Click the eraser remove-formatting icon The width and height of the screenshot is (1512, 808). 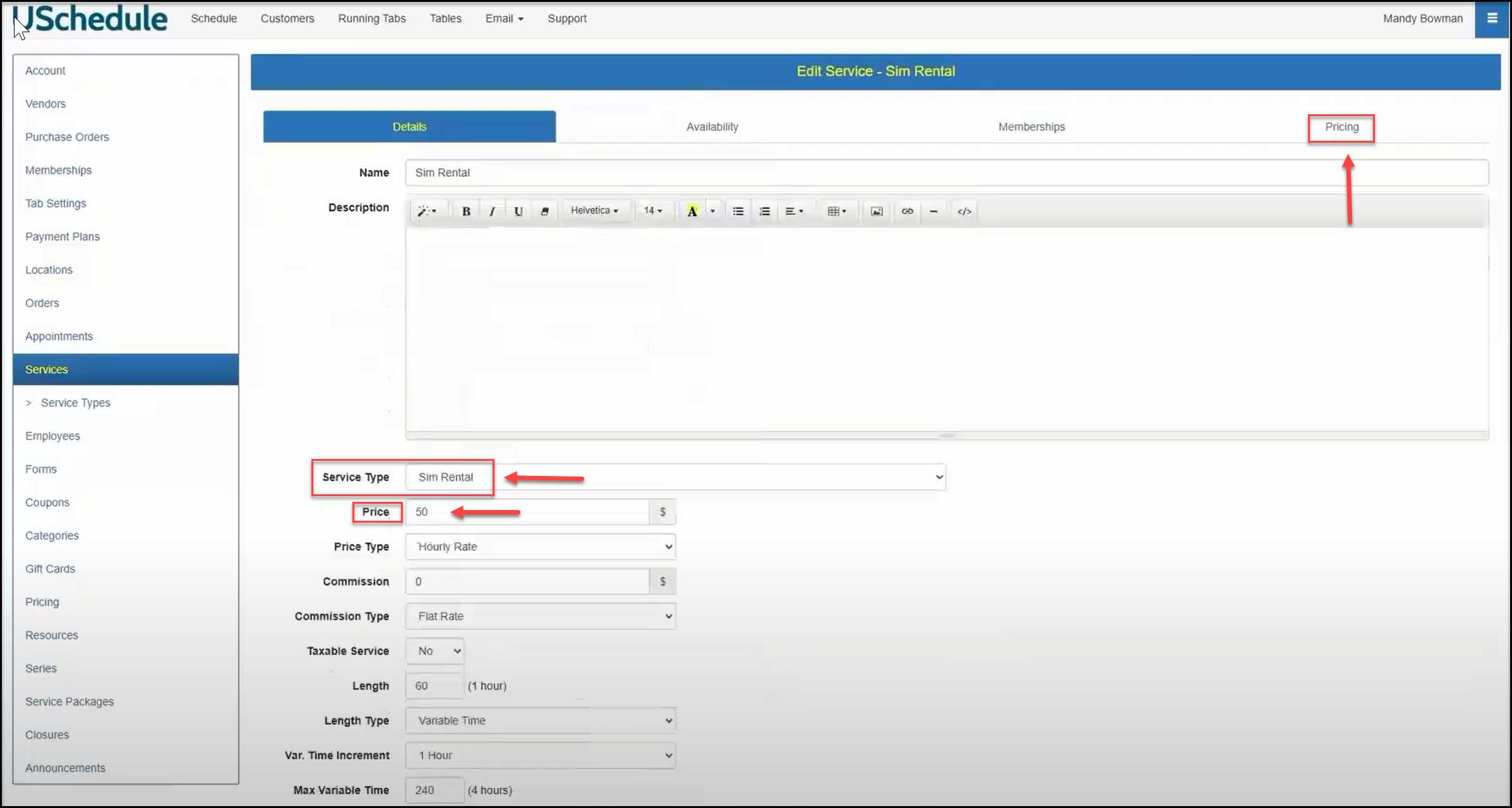[x=544, y=211]
